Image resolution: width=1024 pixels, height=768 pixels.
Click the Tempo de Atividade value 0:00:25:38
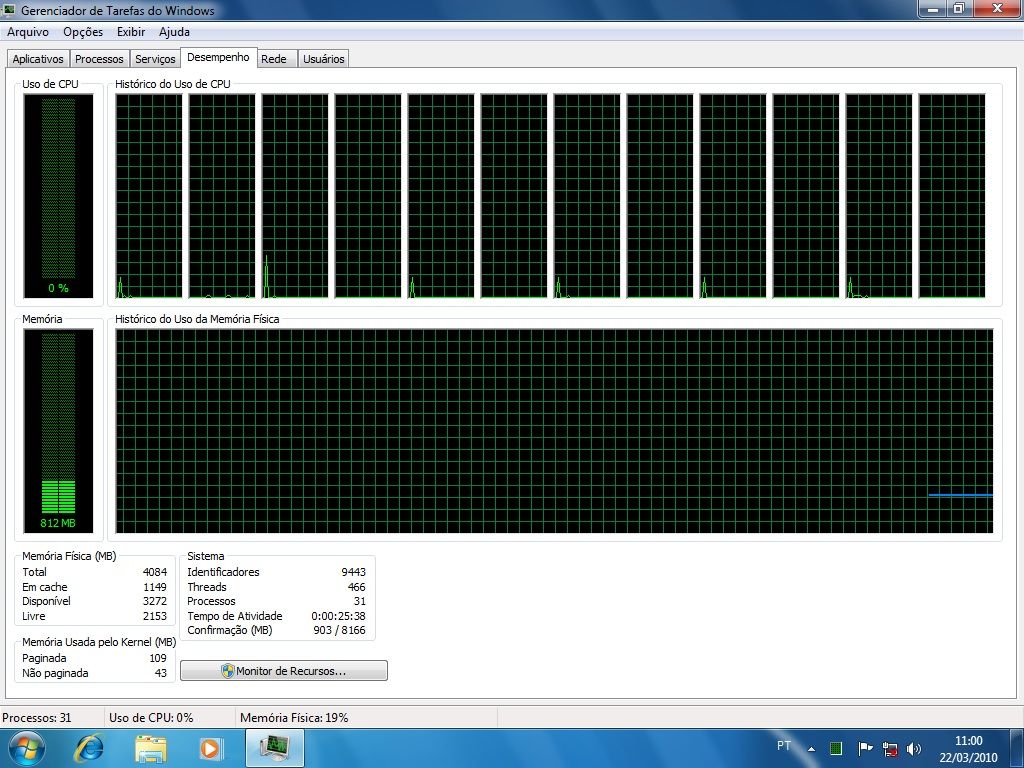(x=338, y=616)
